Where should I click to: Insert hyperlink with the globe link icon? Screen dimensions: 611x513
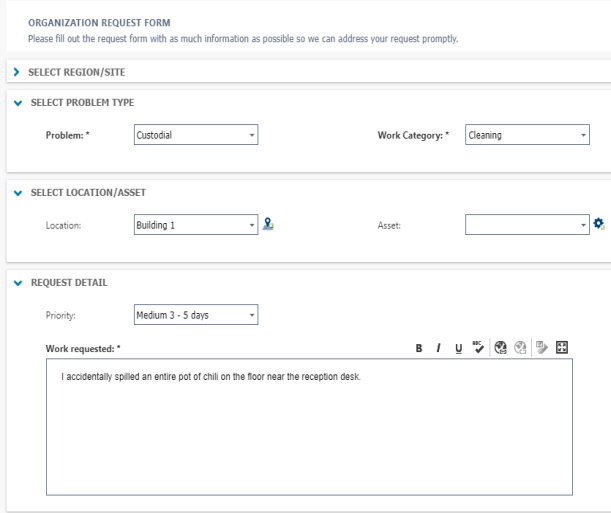500,347
